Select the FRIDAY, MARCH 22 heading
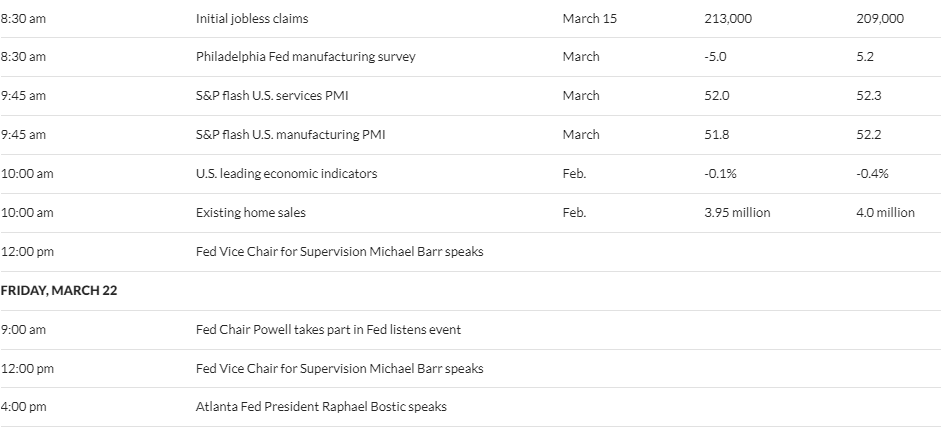 (59, 290)
